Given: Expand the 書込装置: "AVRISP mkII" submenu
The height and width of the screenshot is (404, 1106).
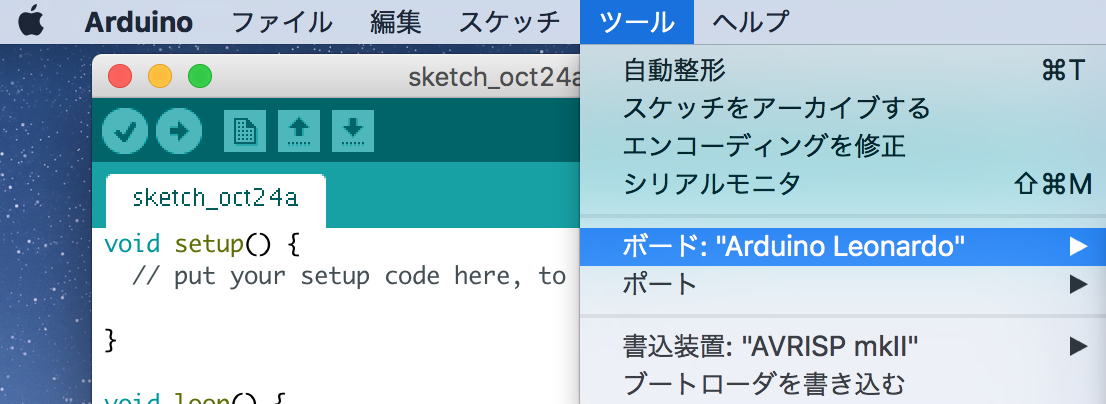Looking at the screenshot, I should click(843, 347).
